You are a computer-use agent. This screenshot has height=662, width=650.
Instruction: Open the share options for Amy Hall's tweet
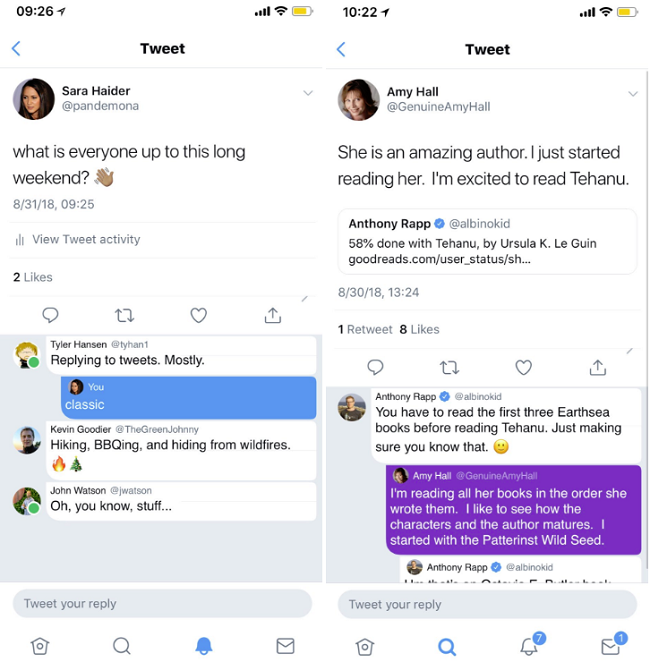click(x=597, y=367)
